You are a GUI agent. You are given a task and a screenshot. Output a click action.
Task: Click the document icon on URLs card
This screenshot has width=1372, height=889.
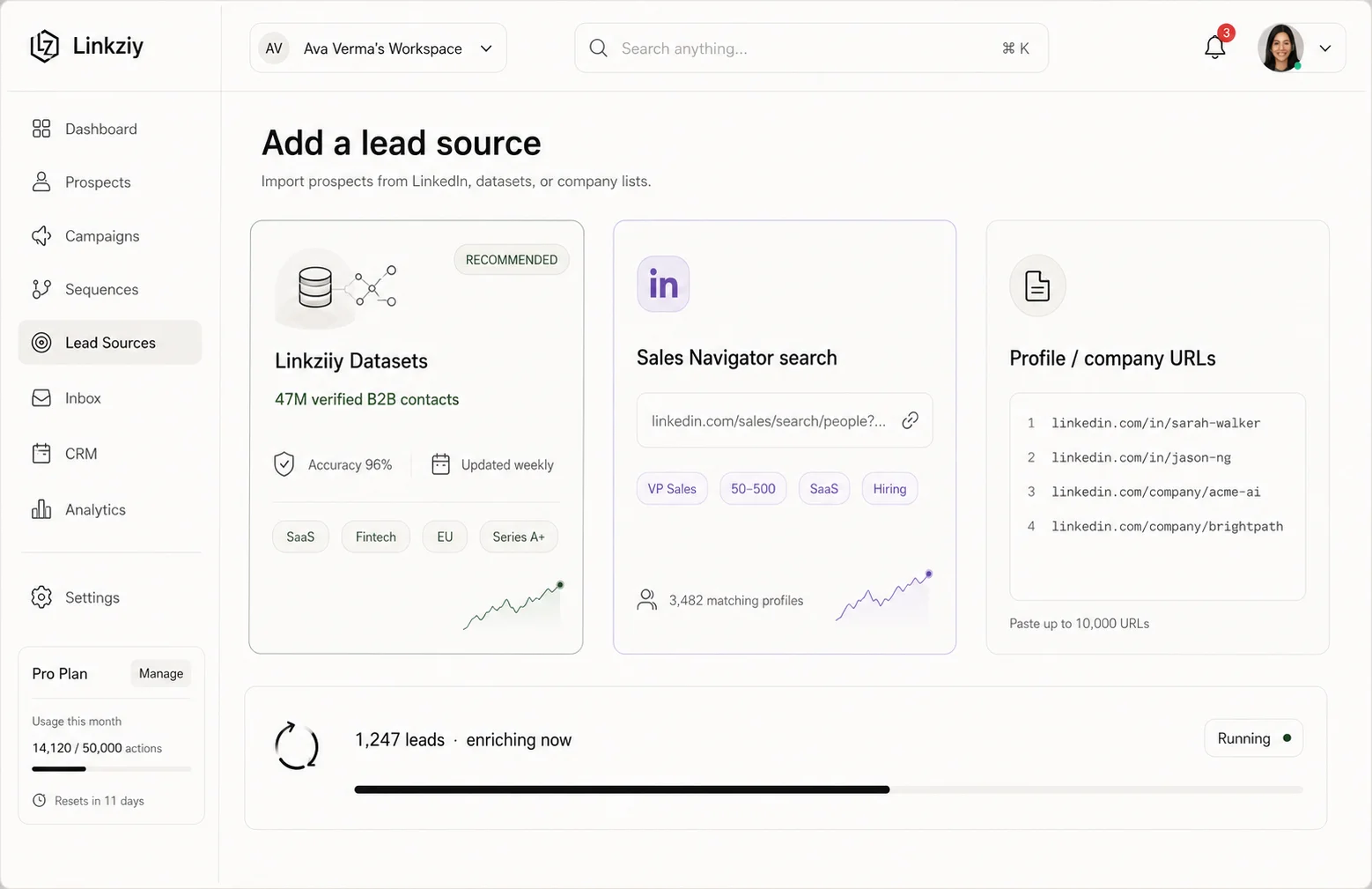click(1037, 285)
